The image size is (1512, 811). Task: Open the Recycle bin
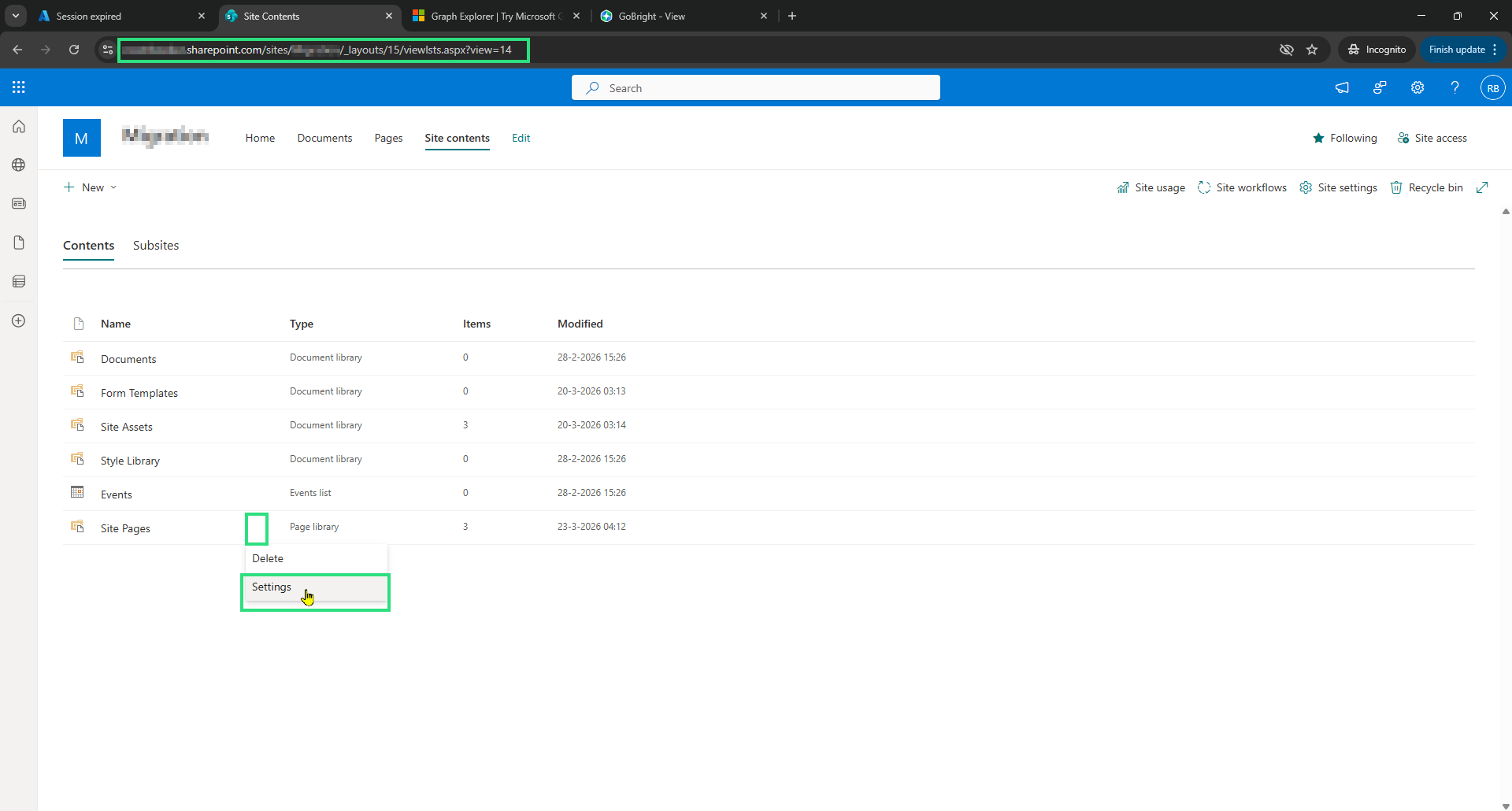coord(1426,187)
